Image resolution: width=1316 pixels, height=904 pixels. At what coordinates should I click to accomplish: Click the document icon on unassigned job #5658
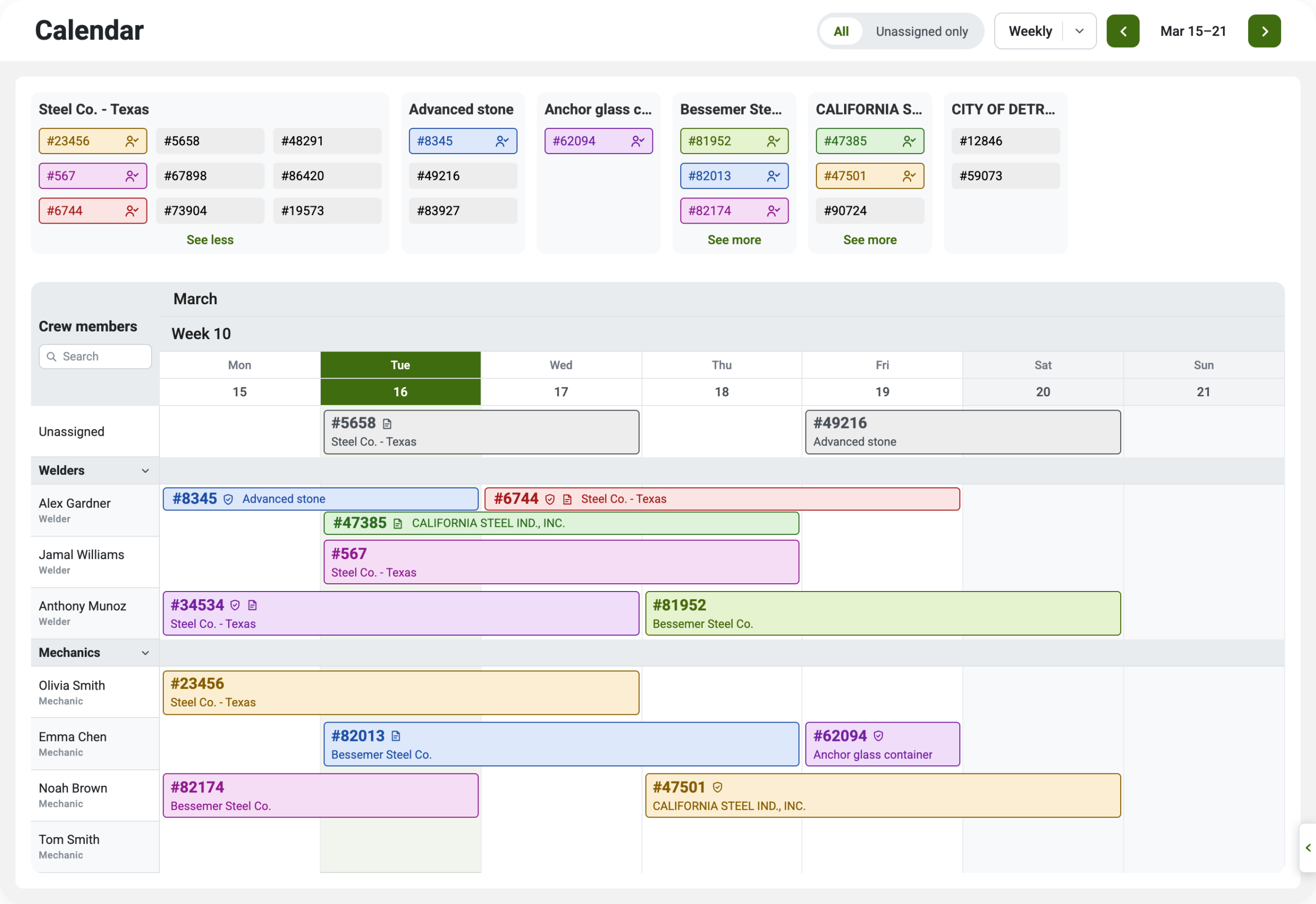(x=387, y=423)
